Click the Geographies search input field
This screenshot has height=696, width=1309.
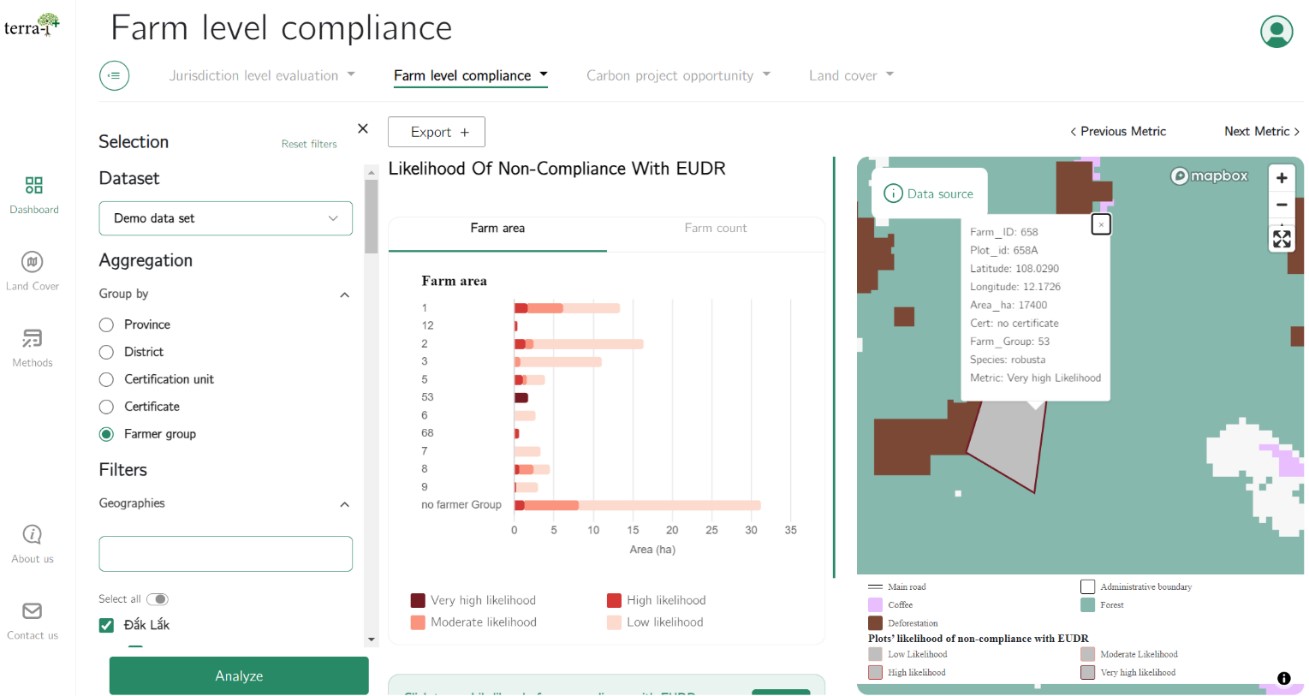225,554
